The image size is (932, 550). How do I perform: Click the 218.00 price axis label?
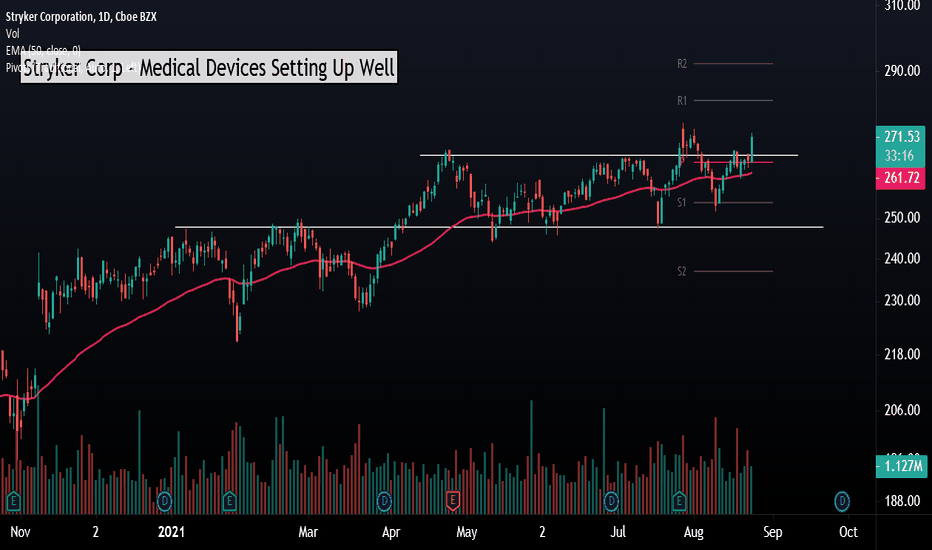coord(902,354)
